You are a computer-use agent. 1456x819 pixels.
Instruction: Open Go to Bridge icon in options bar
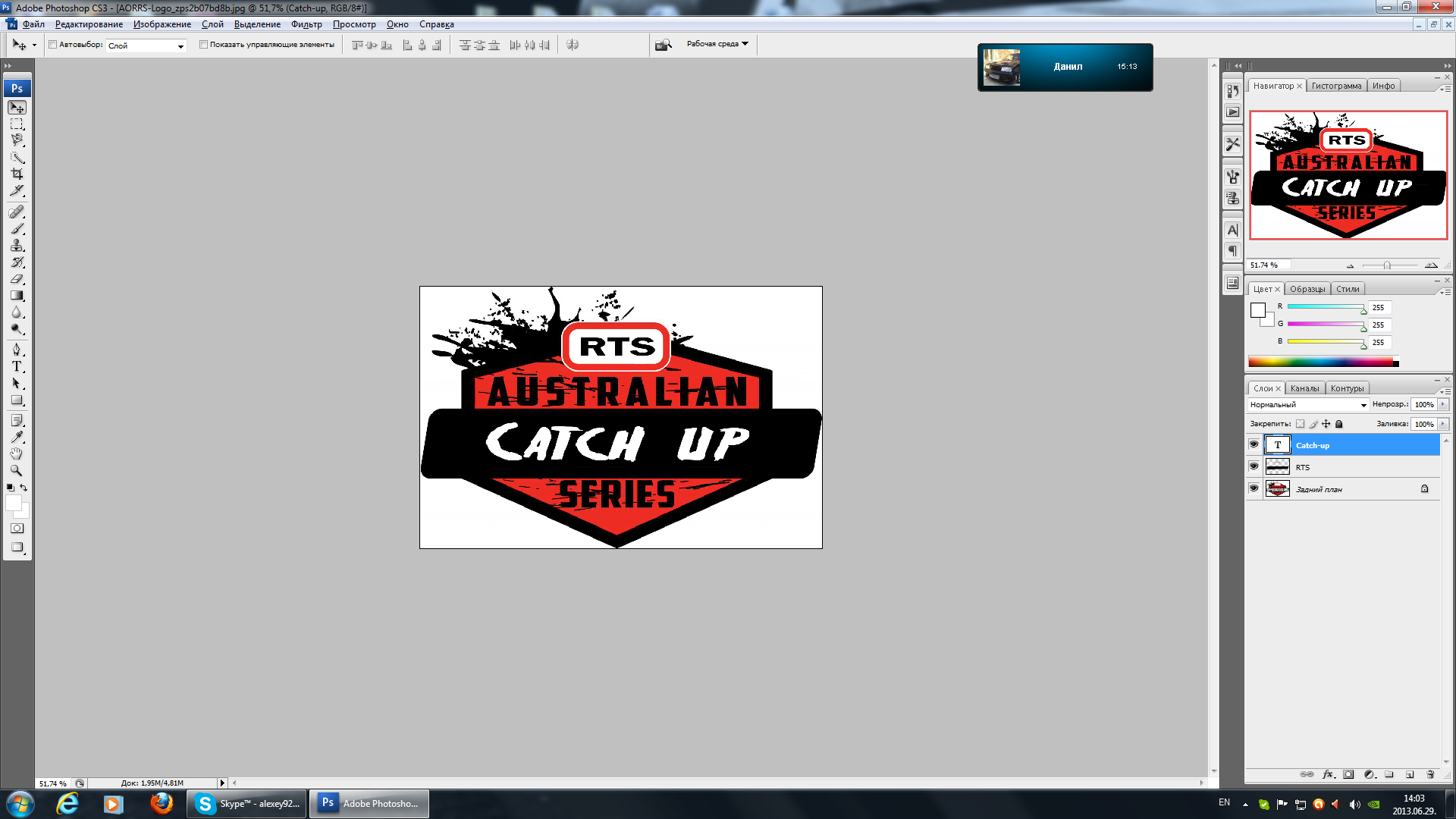click(664, 45)
